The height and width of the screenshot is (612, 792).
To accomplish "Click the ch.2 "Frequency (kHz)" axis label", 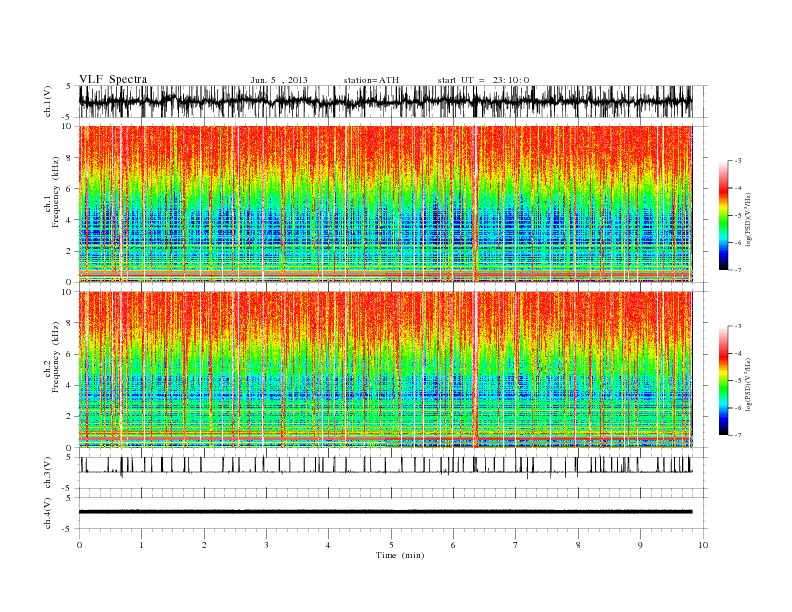I will click(x=56, y=358).
